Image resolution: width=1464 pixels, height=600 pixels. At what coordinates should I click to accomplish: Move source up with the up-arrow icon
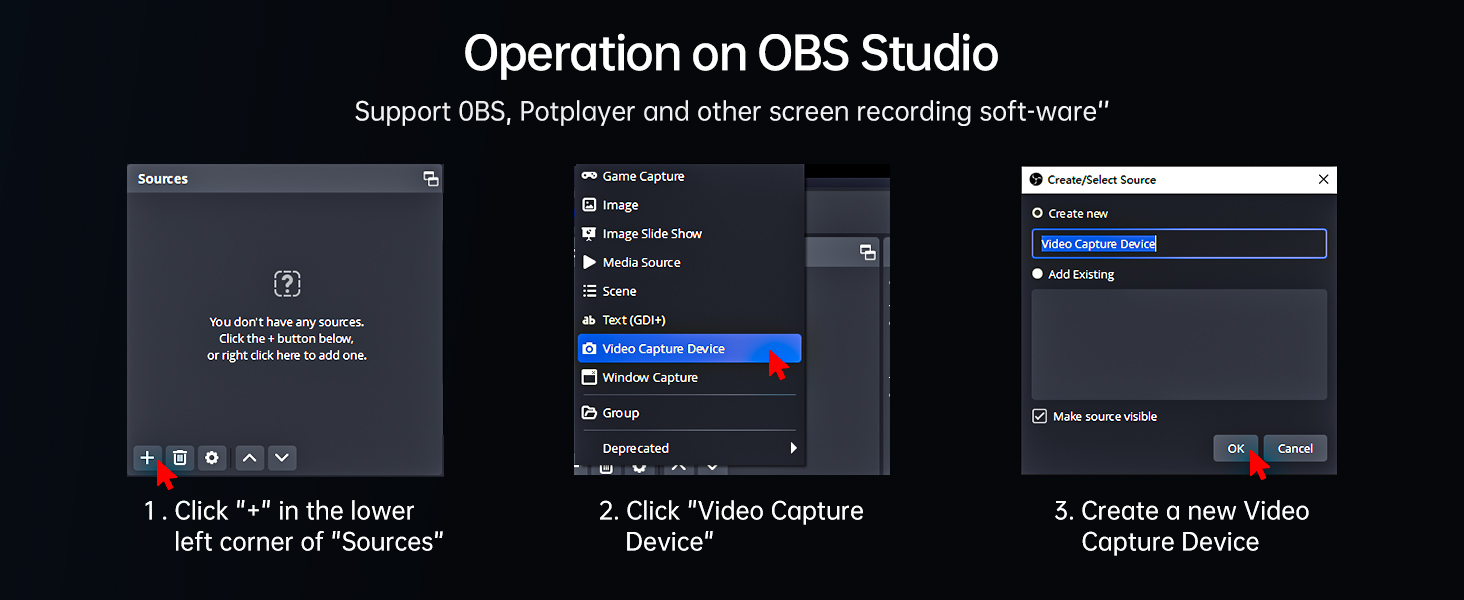coord(249,457)
